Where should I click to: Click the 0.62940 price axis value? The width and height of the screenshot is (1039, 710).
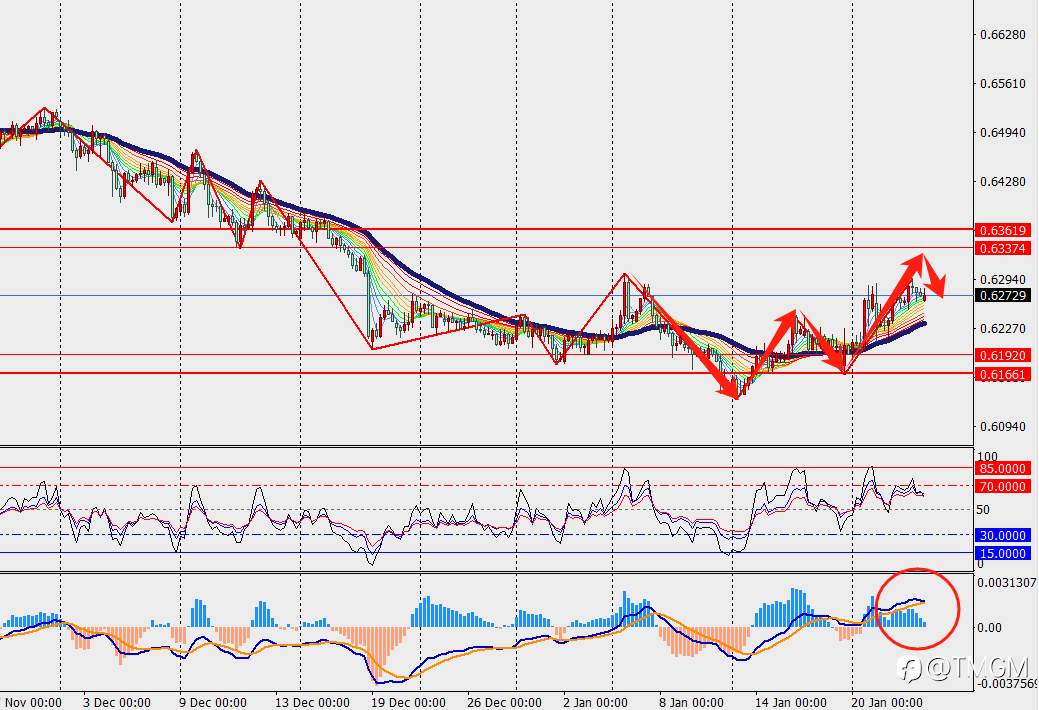pyautogui.click(x=1003, y=279)
